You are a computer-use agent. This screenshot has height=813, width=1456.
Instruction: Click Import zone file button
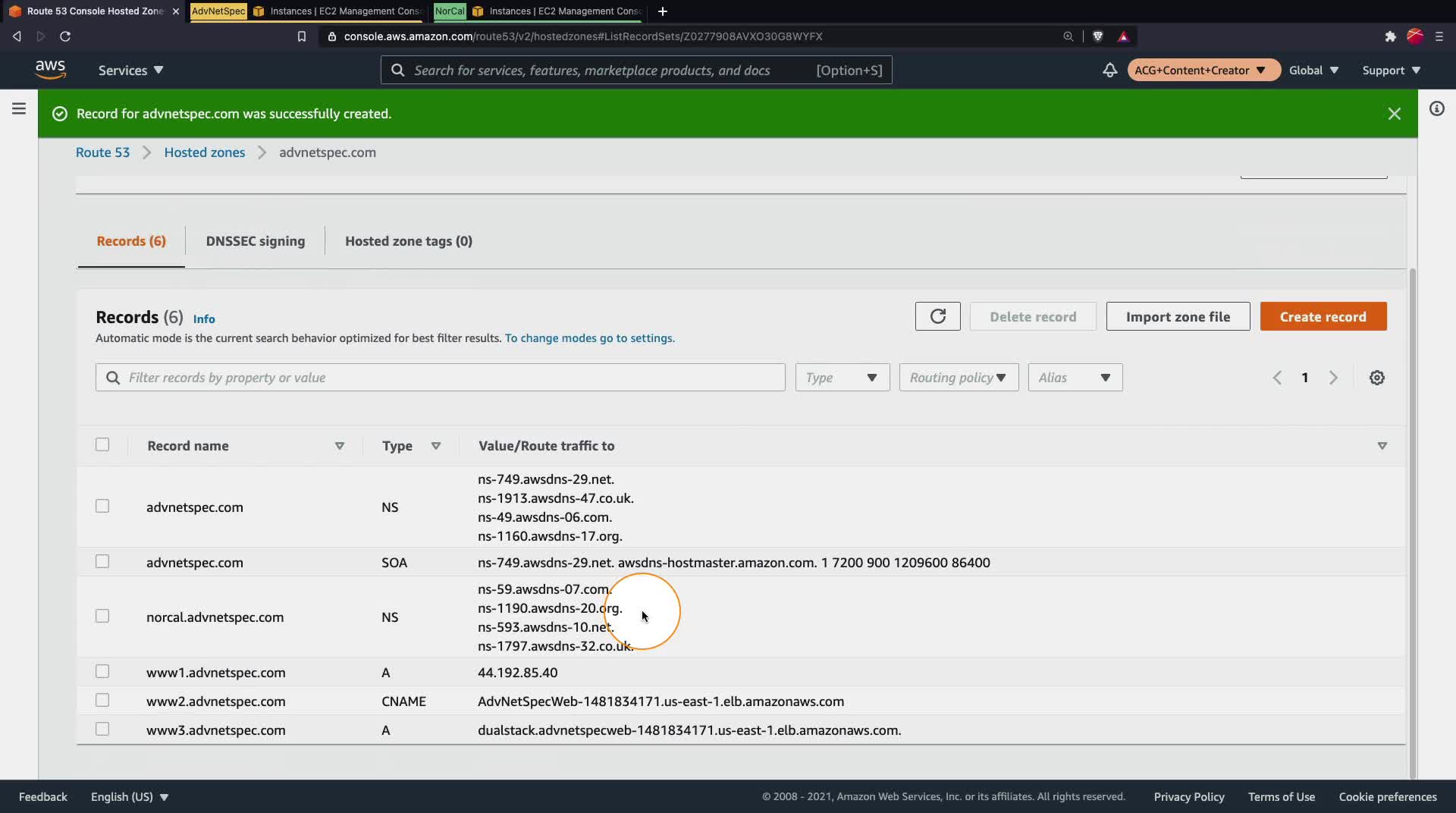[1178, 316]
